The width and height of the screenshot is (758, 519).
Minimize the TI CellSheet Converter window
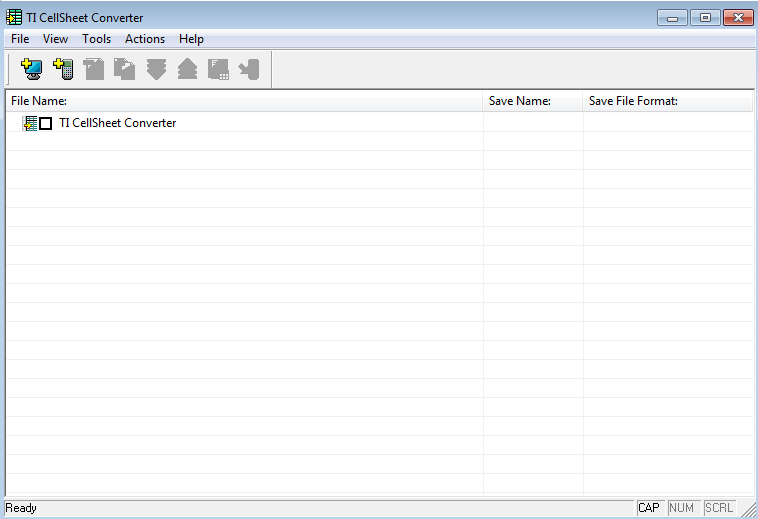[x=672, y=18]
